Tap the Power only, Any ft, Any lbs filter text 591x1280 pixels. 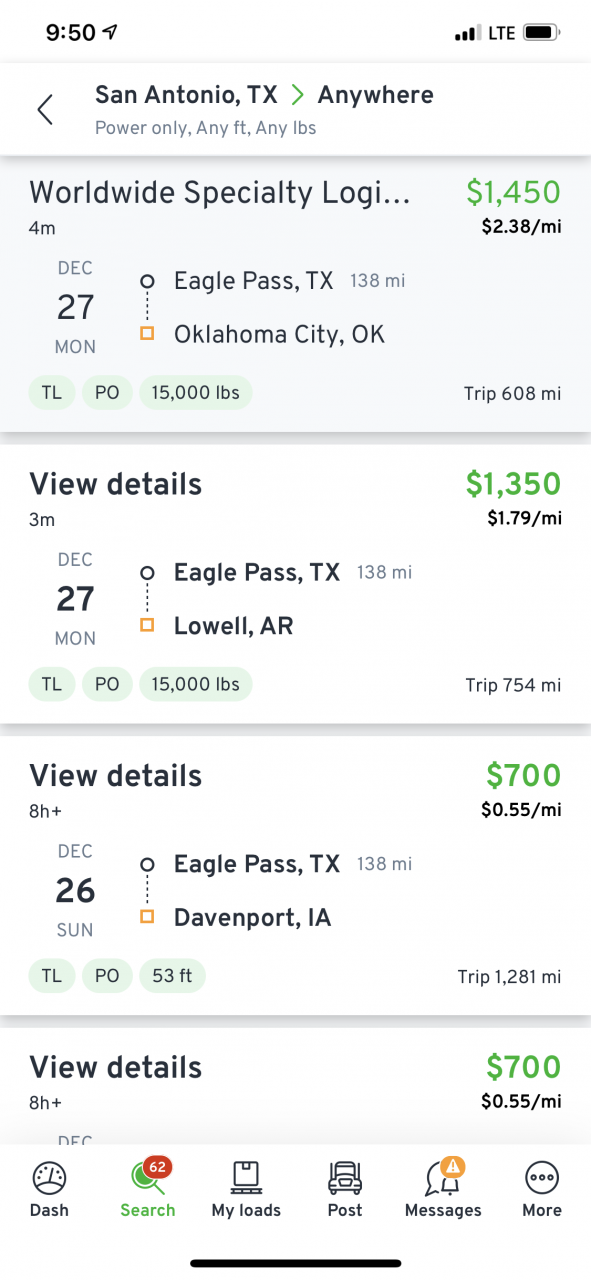(x=206, y=128)
